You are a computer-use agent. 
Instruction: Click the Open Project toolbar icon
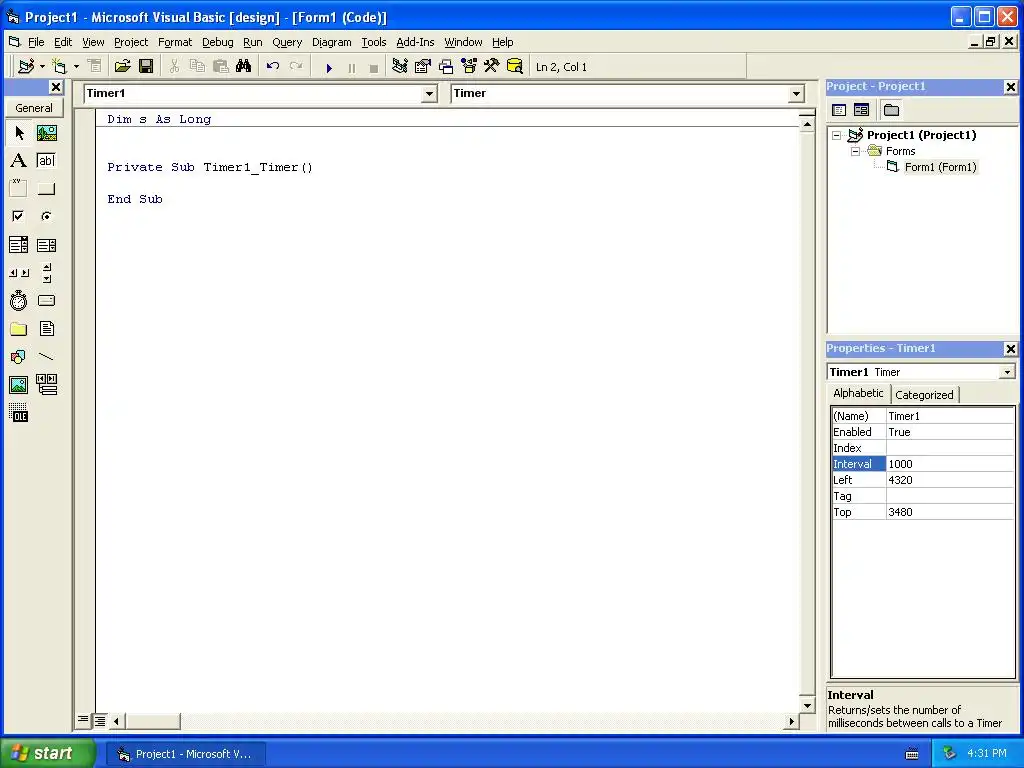(122, 66)
